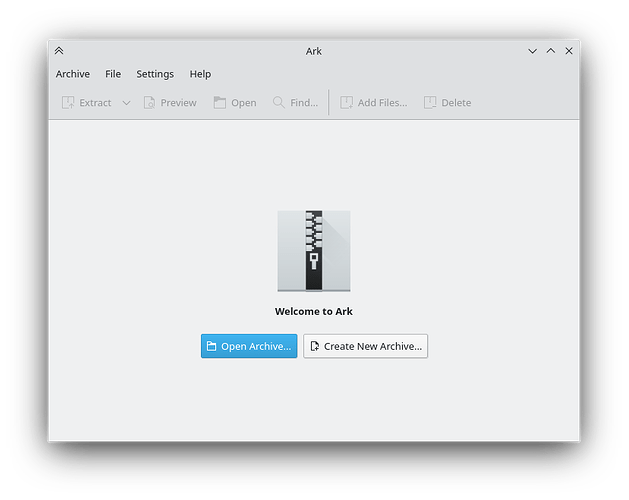Image resolution: width=629 pixels, height=500 pixels.
Task: Click the Find magnifier icon
Action: (x=278, y=102)
